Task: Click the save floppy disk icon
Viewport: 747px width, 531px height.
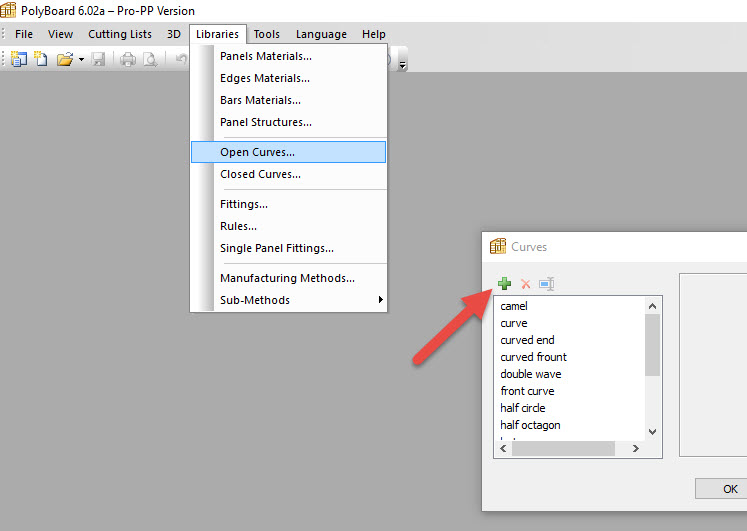Action: pos(99,59)
